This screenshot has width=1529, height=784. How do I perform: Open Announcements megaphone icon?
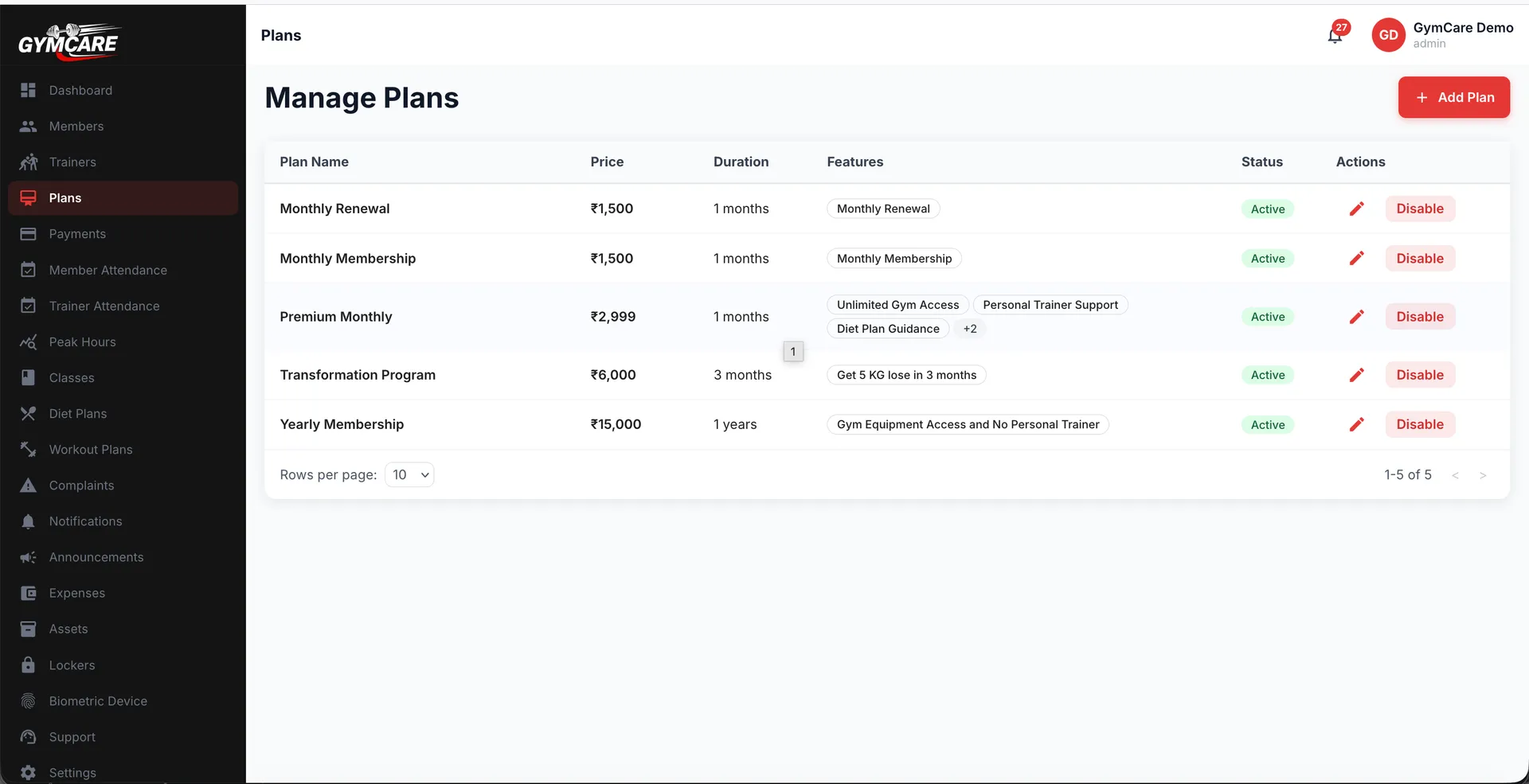click(29, 557)
